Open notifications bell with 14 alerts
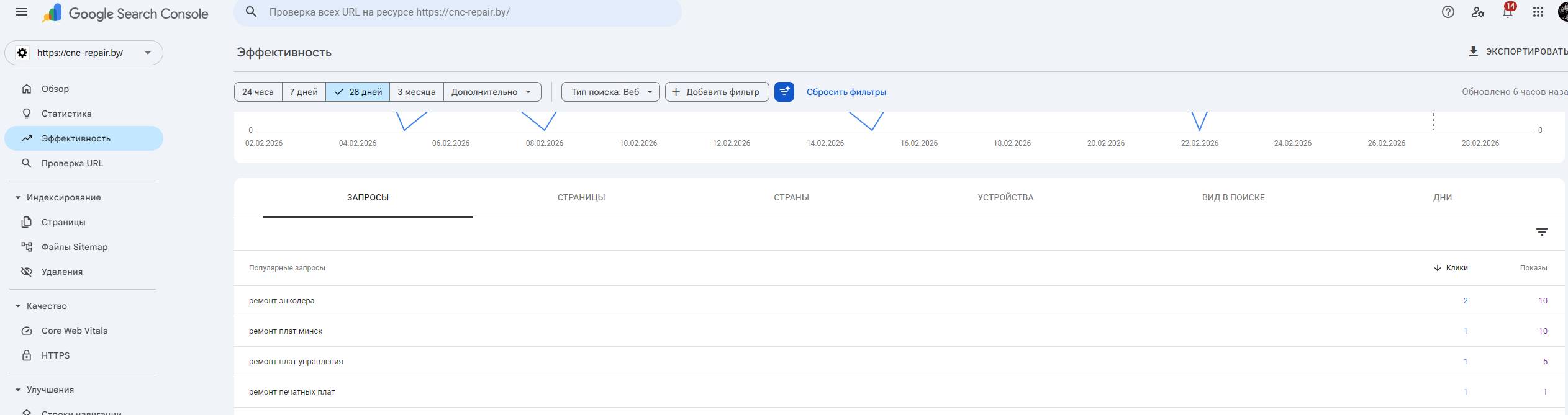 1507,12
